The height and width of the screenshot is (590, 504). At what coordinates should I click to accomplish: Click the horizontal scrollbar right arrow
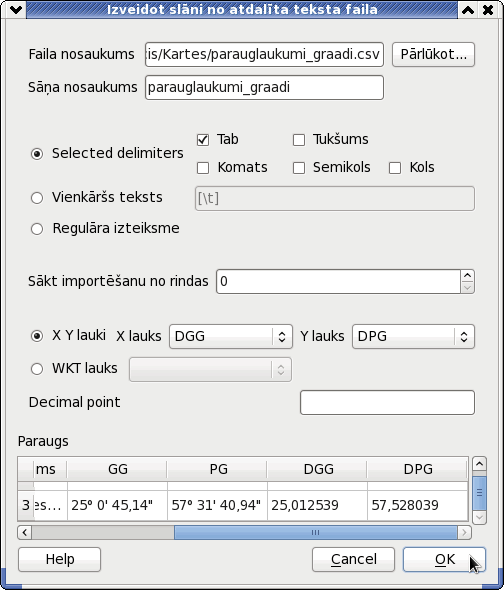[x=464, y=532]
